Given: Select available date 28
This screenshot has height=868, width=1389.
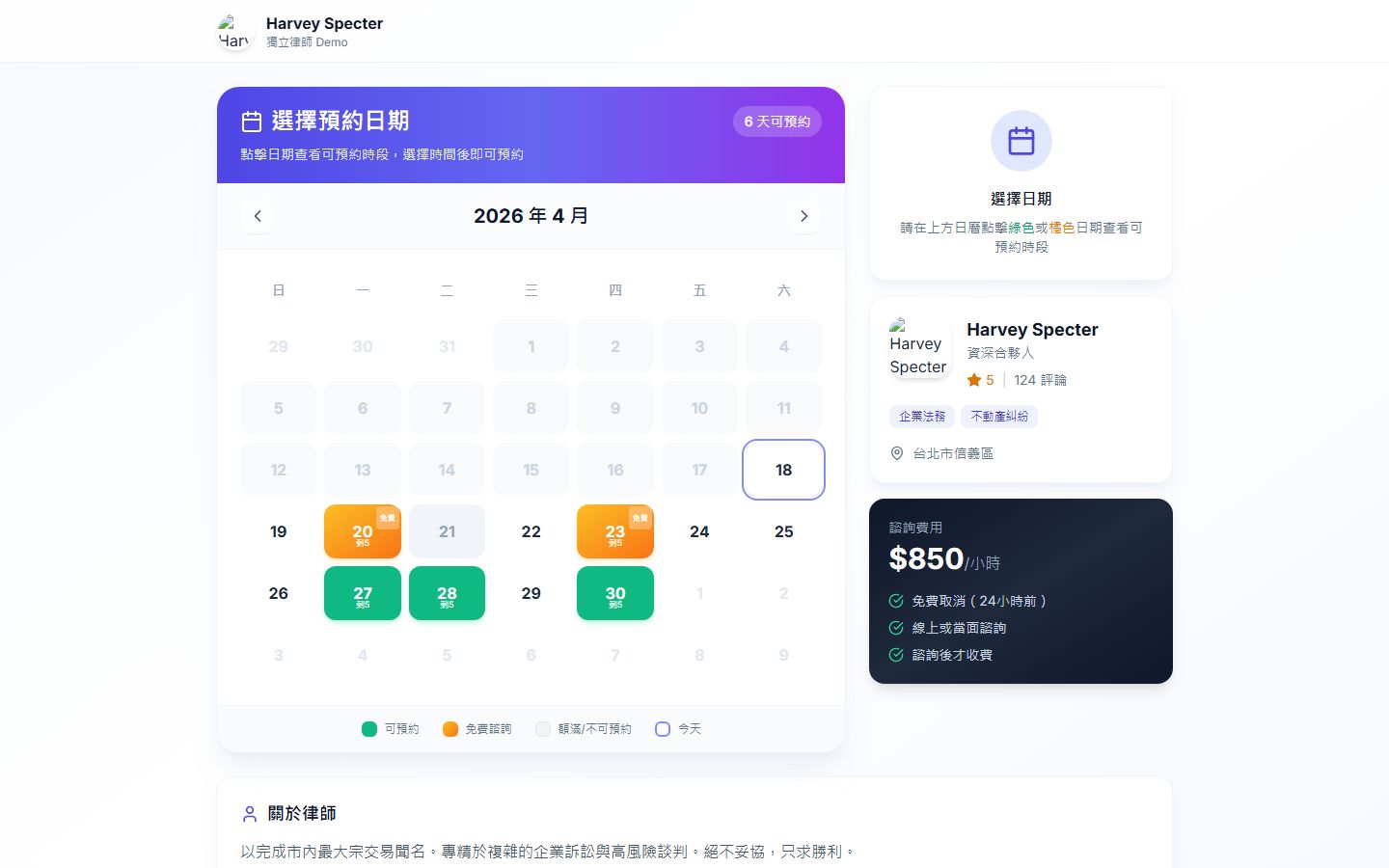Looking at the screenshot, I should coord(447,593).
